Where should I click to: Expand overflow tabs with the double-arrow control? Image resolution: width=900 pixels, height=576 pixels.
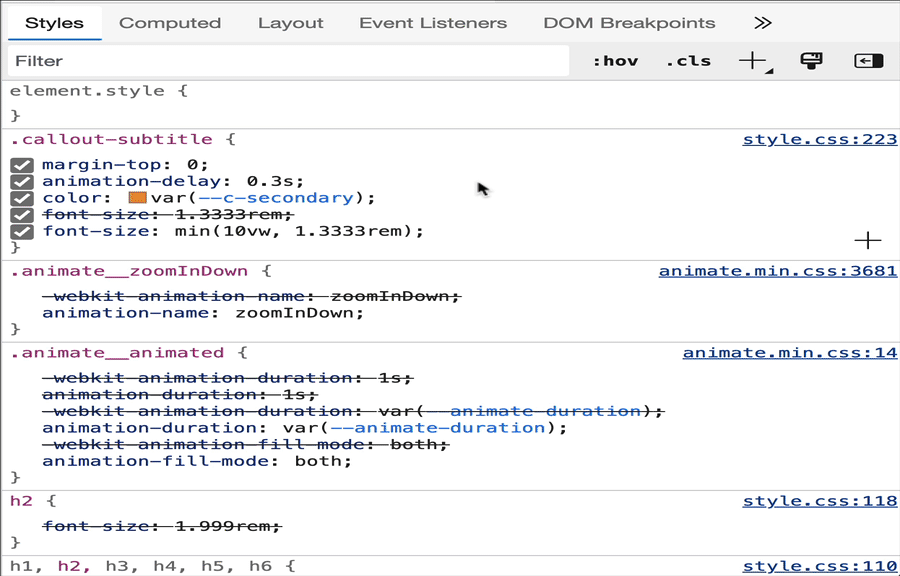(x=762, y=21)
